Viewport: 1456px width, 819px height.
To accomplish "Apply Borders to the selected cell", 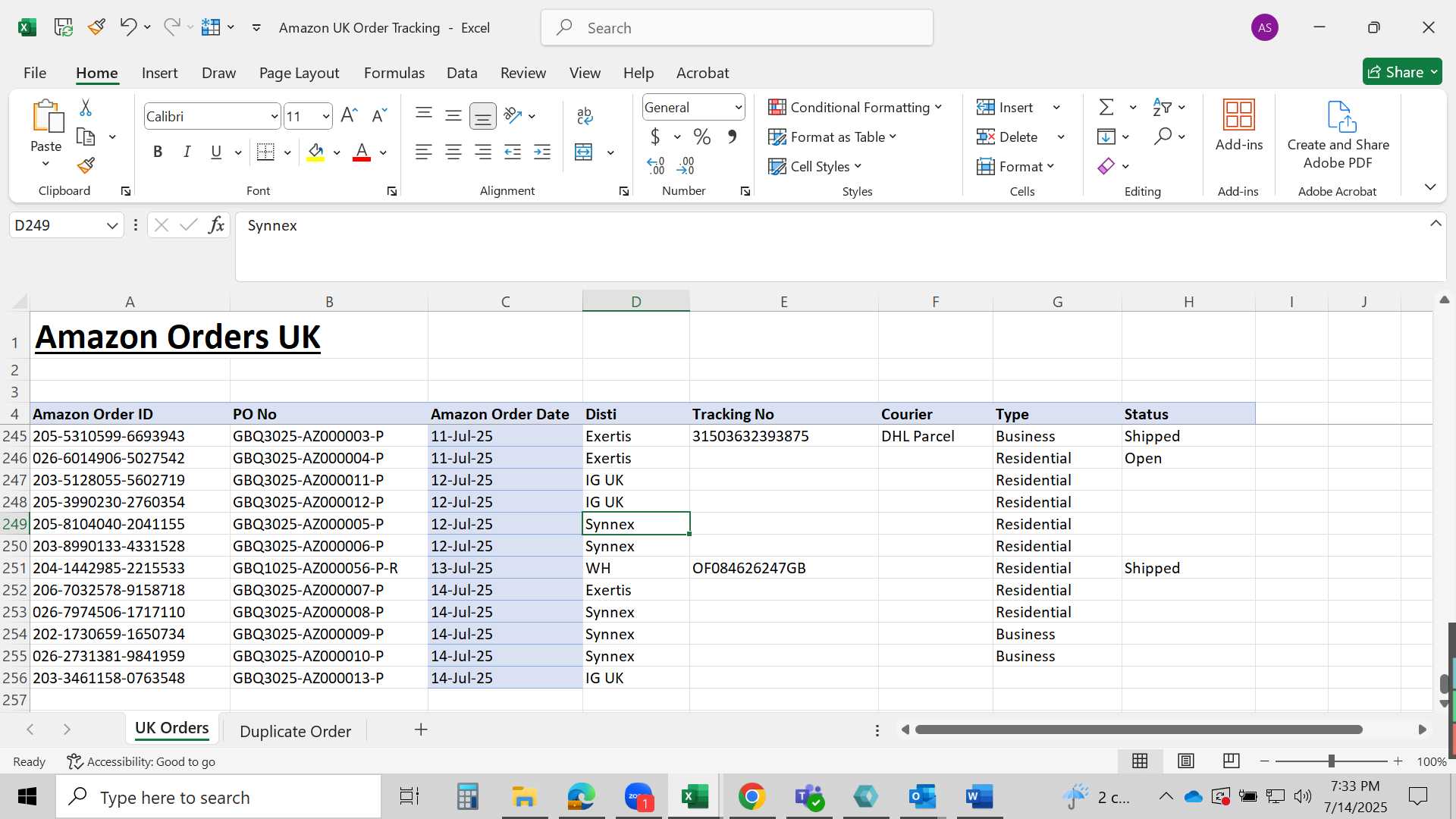I will point(265,152).
